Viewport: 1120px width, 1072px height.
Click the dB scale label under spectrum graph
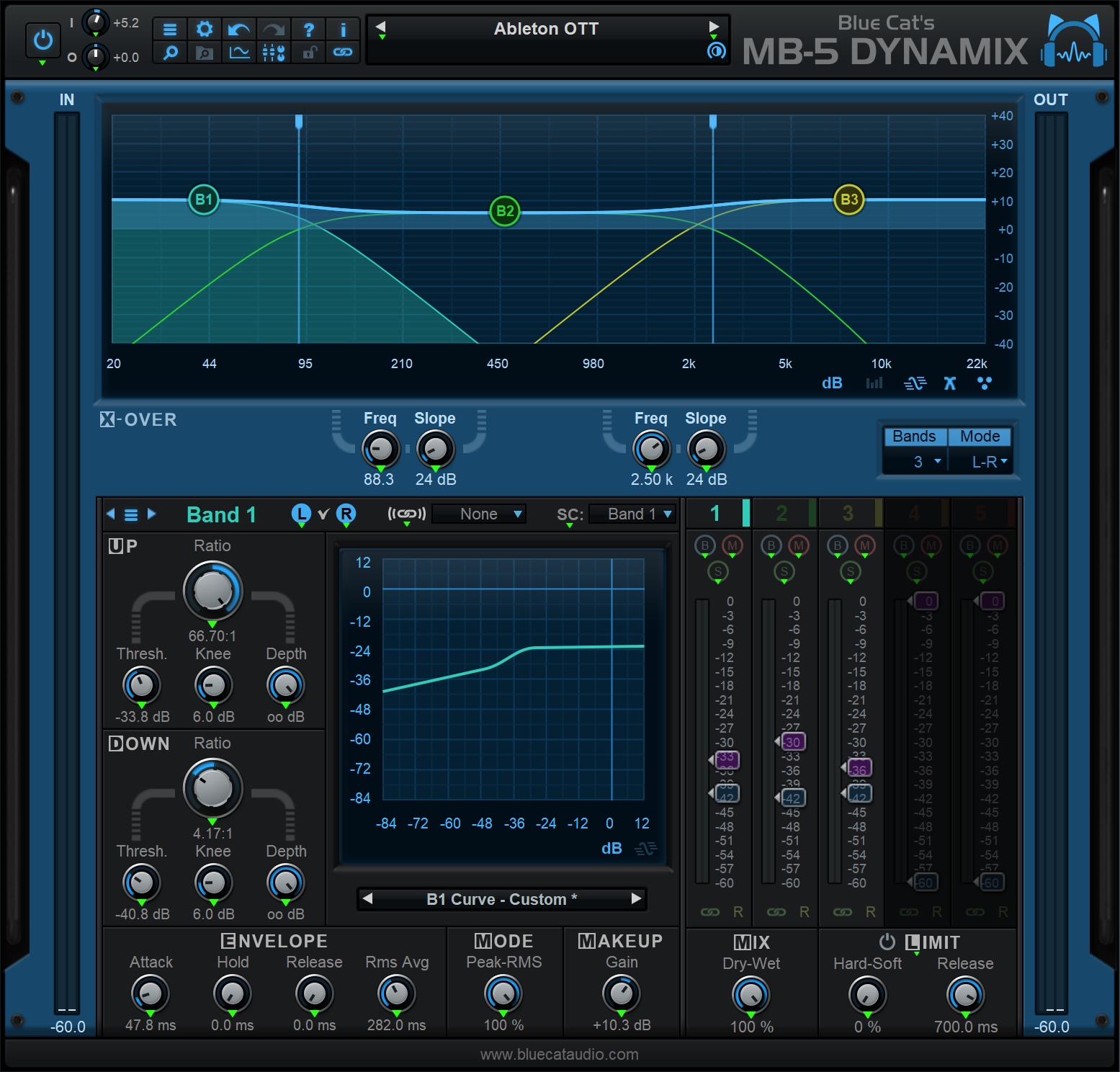click(x=832, y=383)
